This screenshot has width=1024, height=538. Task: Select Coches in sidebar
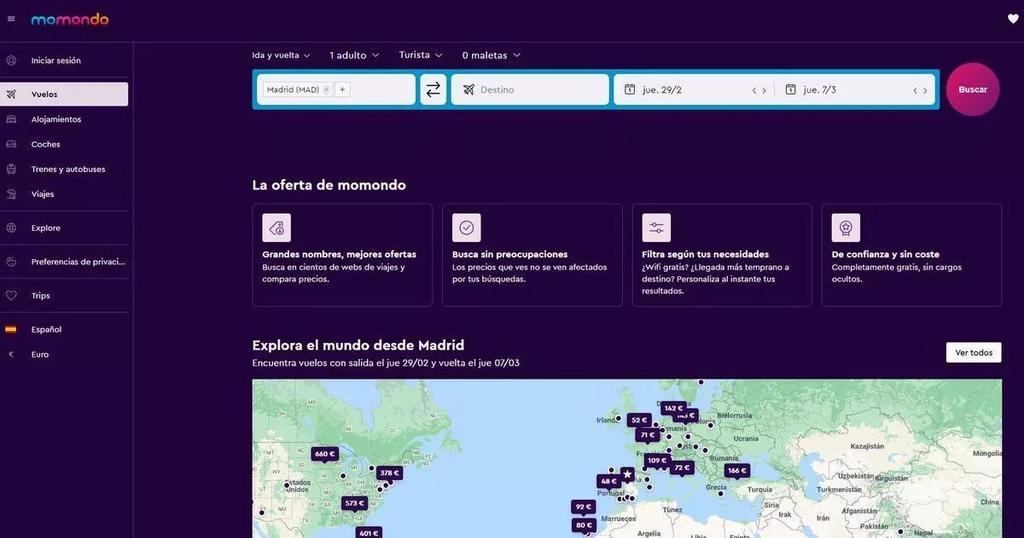pyautogui.click(x=64, y=144)
